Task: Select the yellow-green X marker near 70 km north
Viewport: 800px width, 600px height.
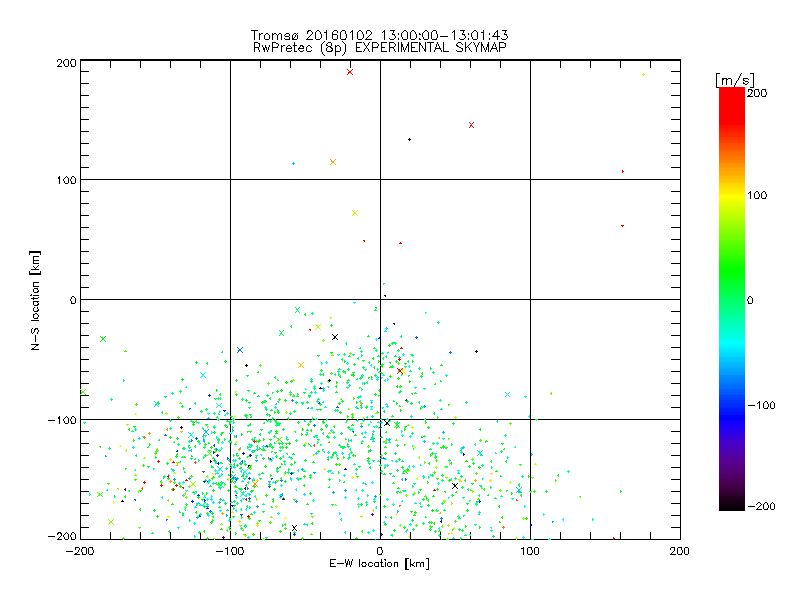Action: tap(355, 213)
